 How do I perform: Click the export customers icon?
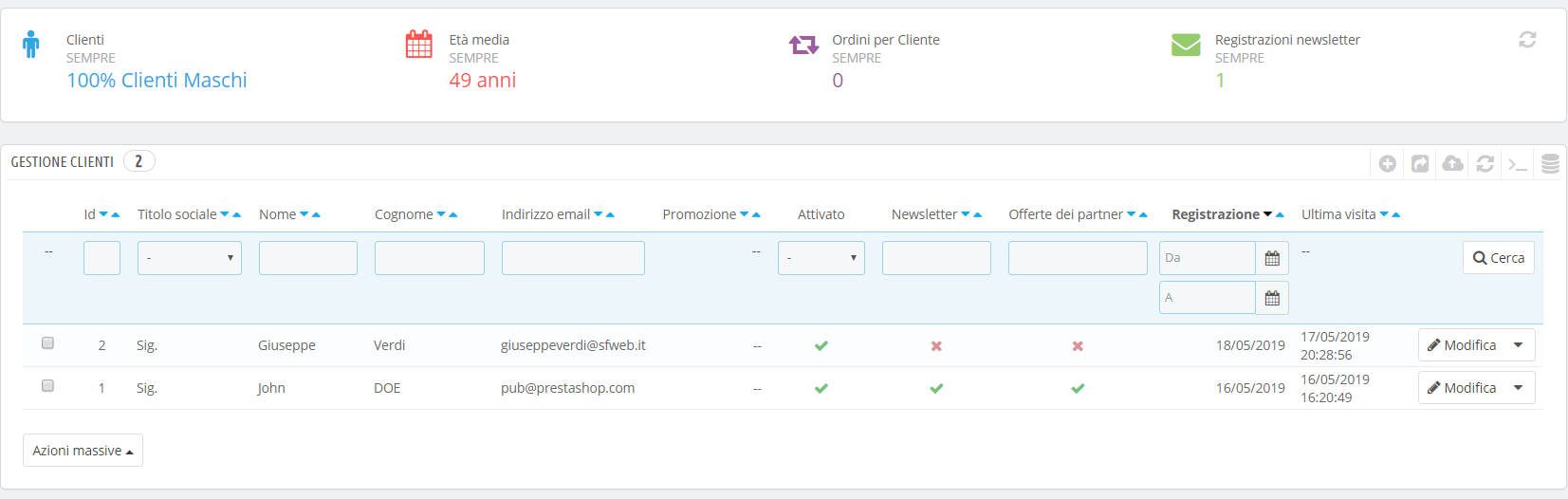1420,164
